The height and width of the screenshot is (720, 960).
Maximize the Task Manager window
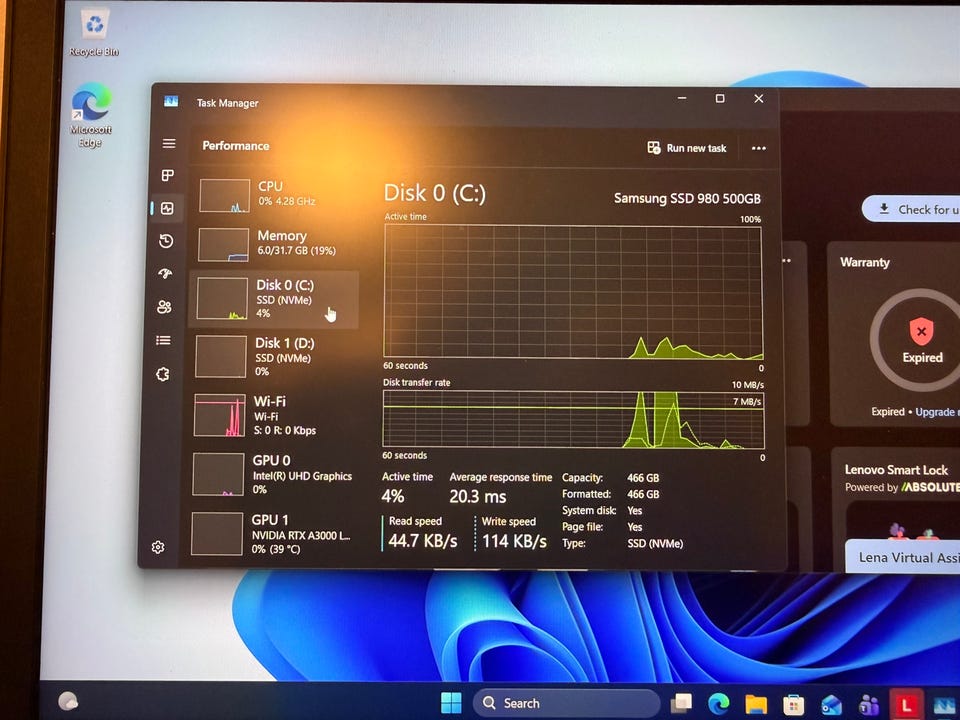[x=720, y=99]
